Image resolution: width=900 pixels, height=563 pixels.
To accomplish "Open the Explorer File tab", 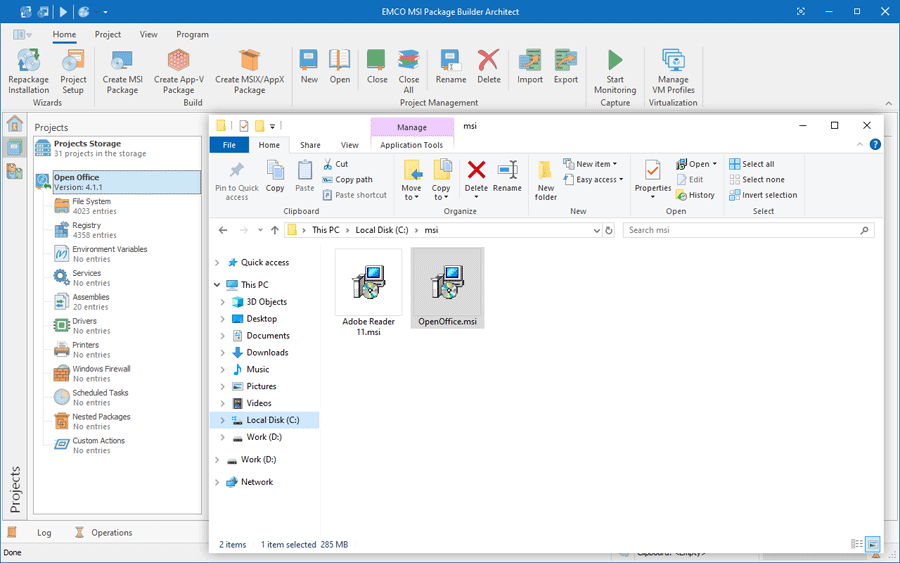I will pos(229,145).
